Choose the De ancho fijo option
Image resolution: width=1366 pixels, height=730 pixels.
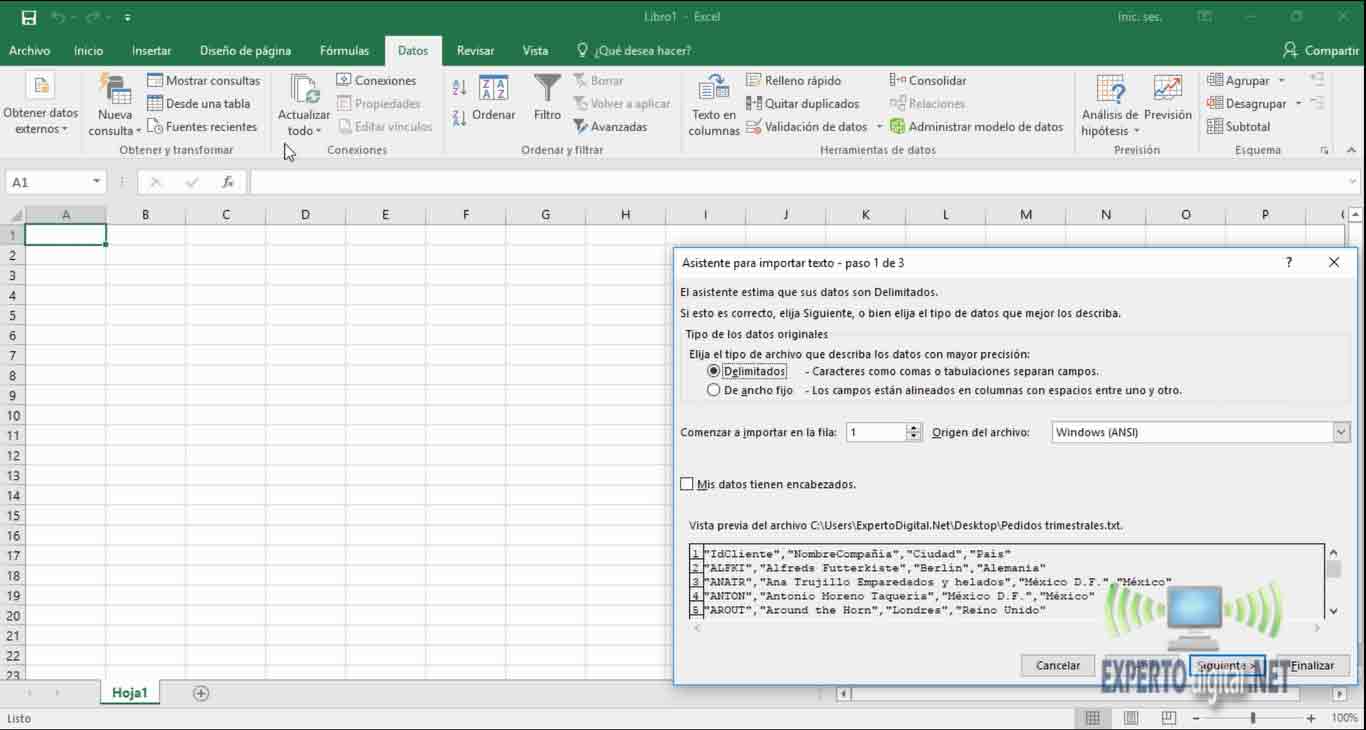[714, 390]
